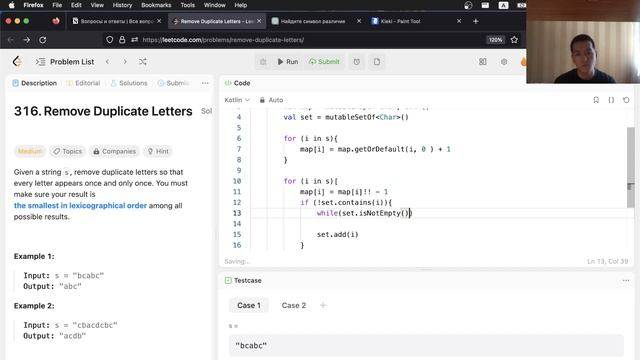The image size is (640, 360).
Task: Open the History menu
Action: (x=122, y=5)
